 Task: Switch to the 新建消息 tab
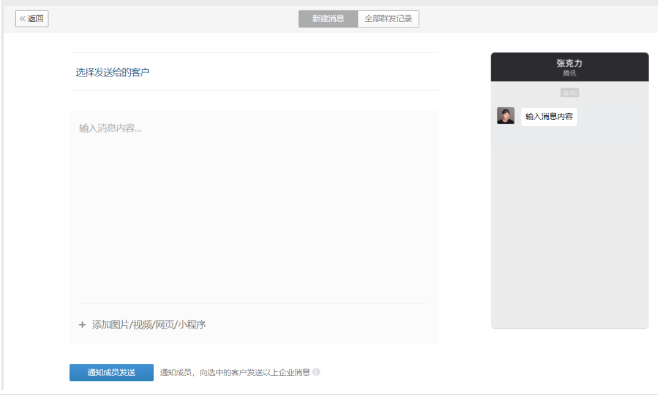pyautogui.click(x=328, y=18)
